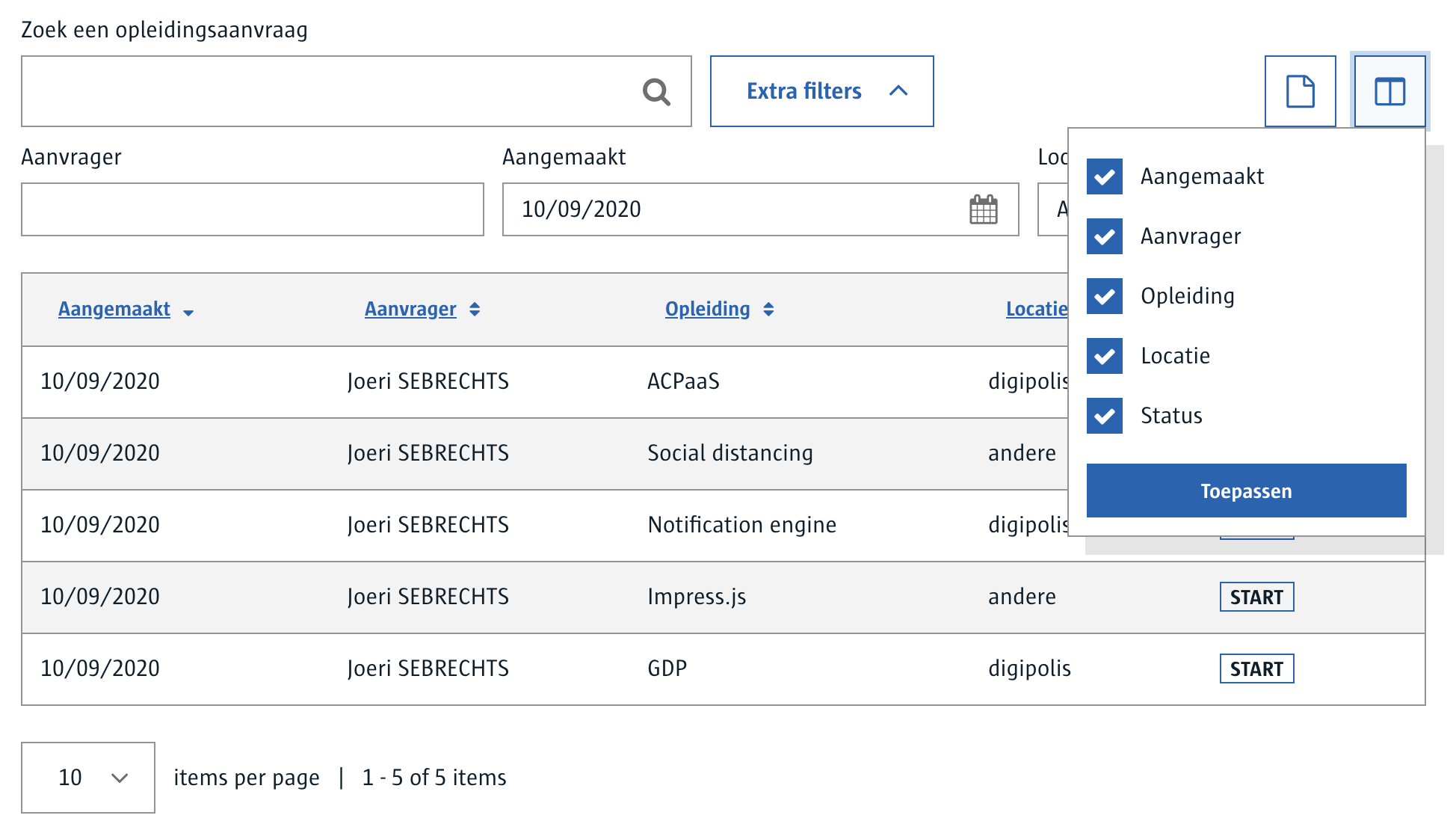Click the Aanvrager sort arrows icon
Image resolution: width=1456 pixels, height=836 pixels.
point(475,310)
